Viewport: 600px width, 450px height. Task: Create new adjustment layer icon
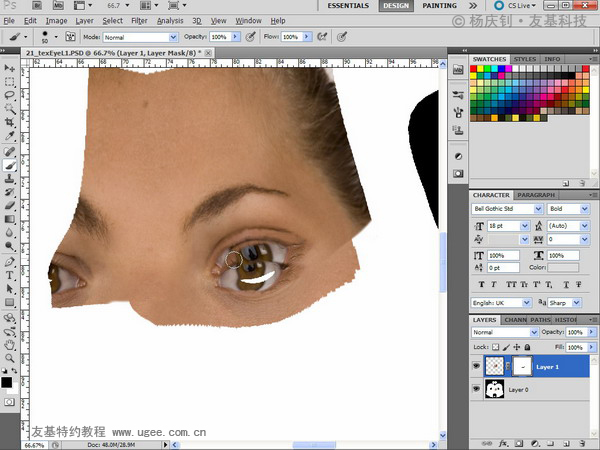[x=535, y=443]
